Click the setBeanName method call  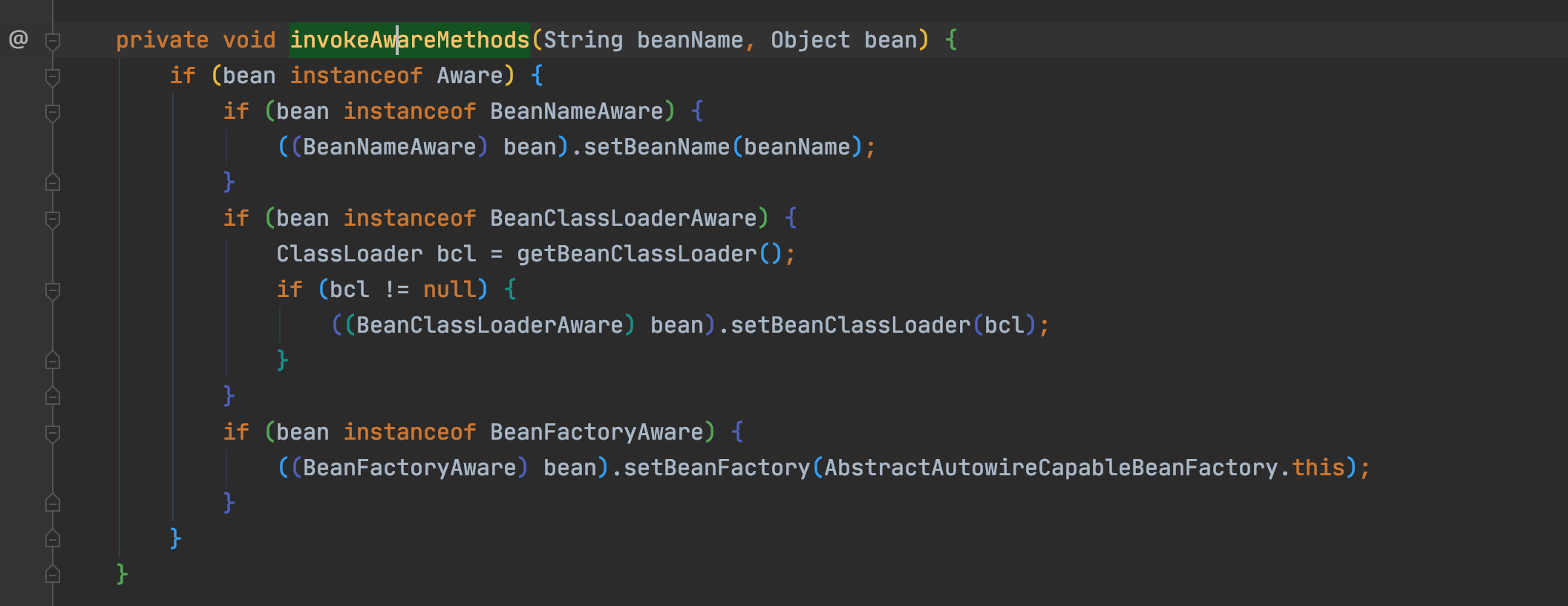coord(657,146)
